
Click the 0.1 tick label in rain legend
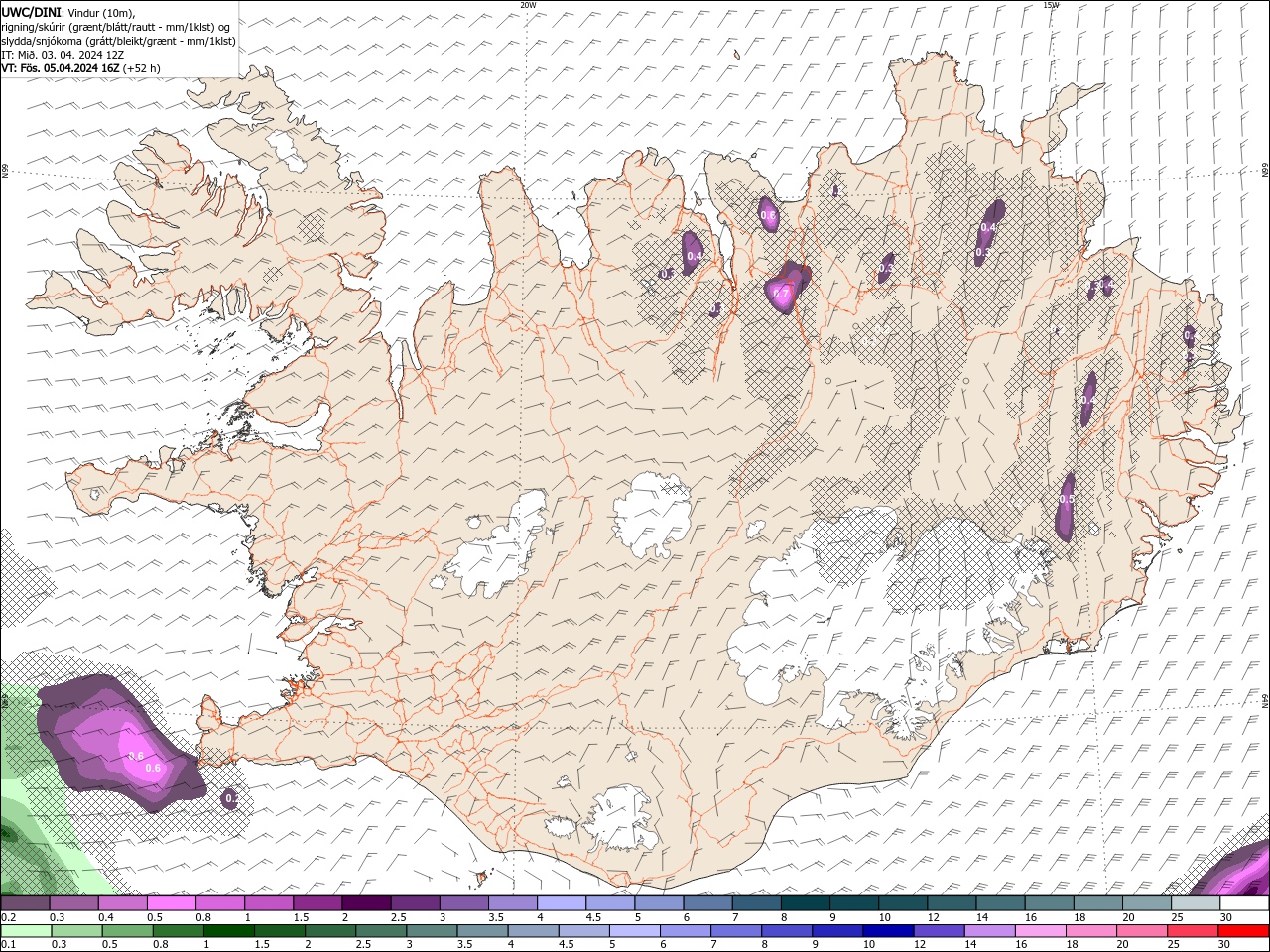[8, 945]
